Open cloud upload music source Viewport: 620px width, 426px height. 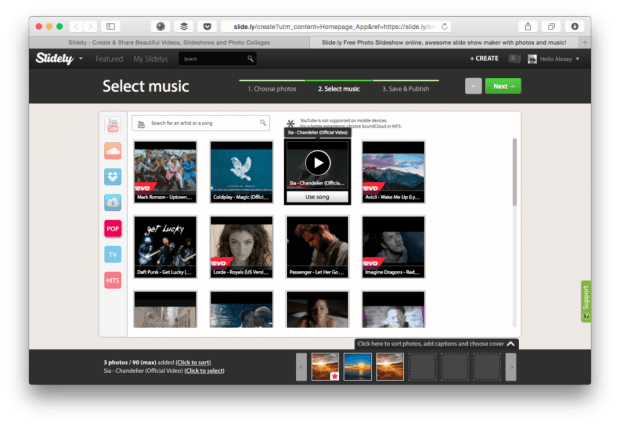(113, 202)
